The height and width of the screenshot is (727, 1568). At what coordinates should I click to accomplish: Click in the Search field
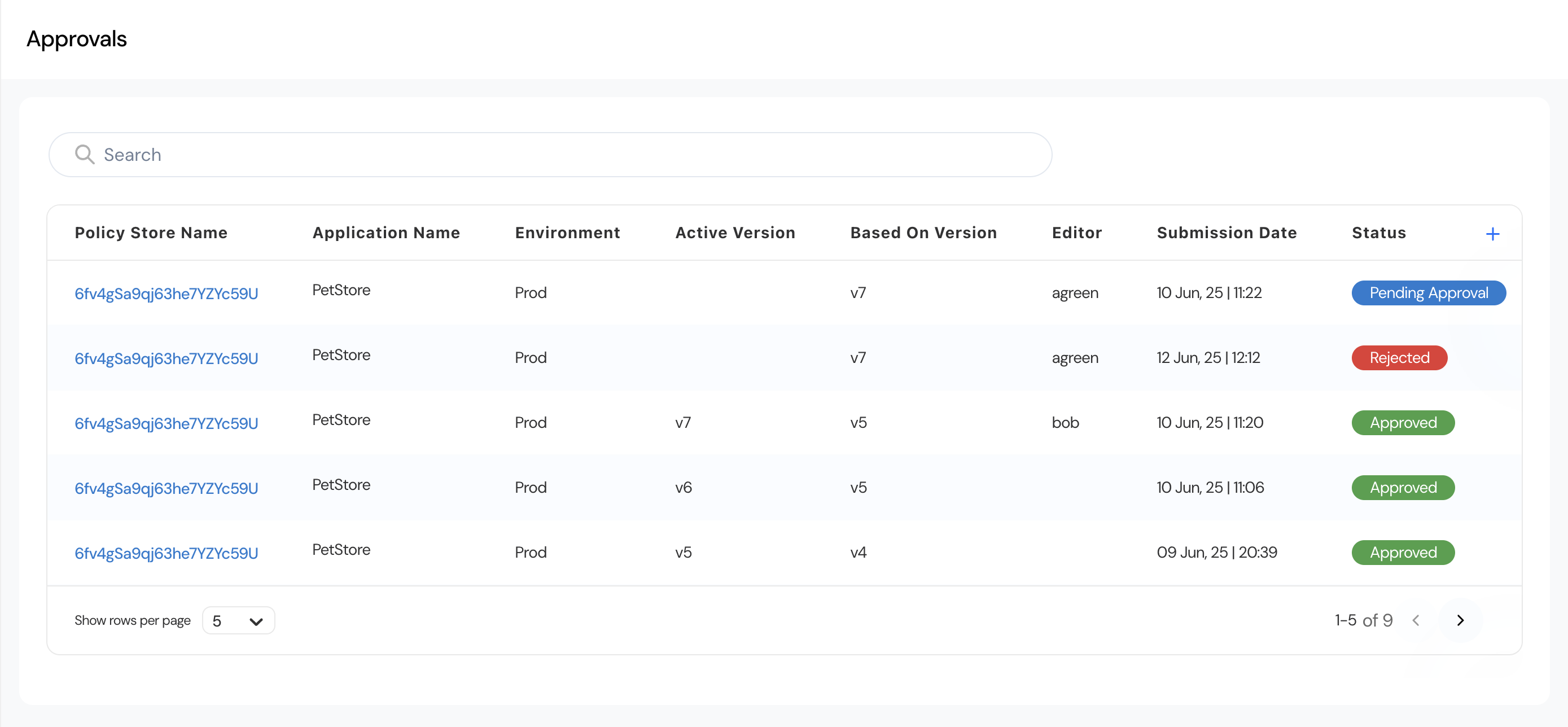point(548,155)
